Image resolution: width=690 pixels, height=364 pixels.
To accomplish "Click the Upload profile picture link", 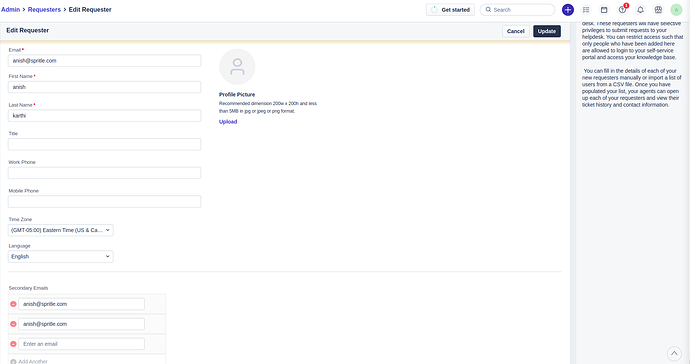I will click(228, 121).
